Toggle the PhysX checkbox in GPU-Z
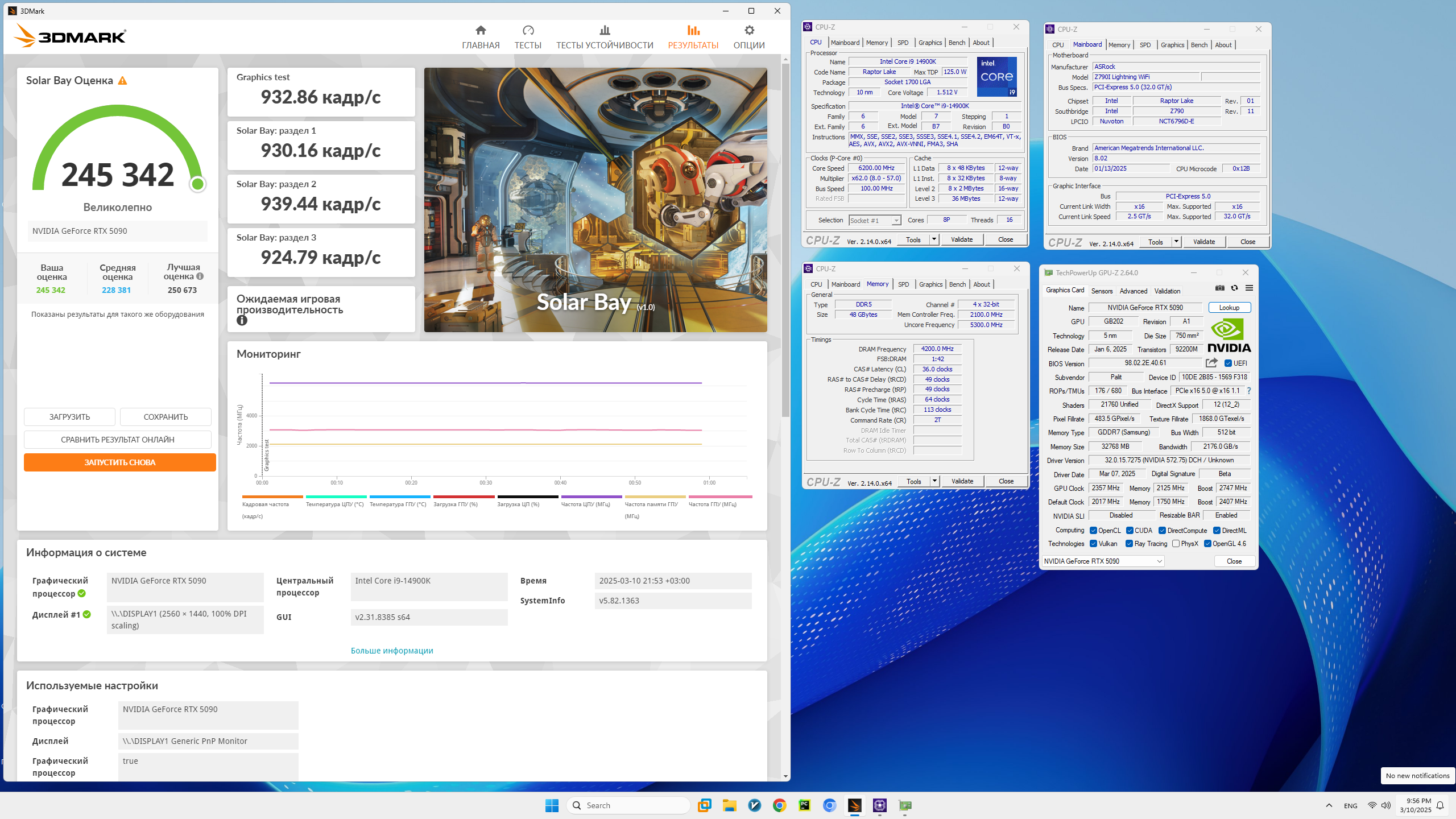The width and height of the screenshot is (1456, 819). (x=1176, y=544)
